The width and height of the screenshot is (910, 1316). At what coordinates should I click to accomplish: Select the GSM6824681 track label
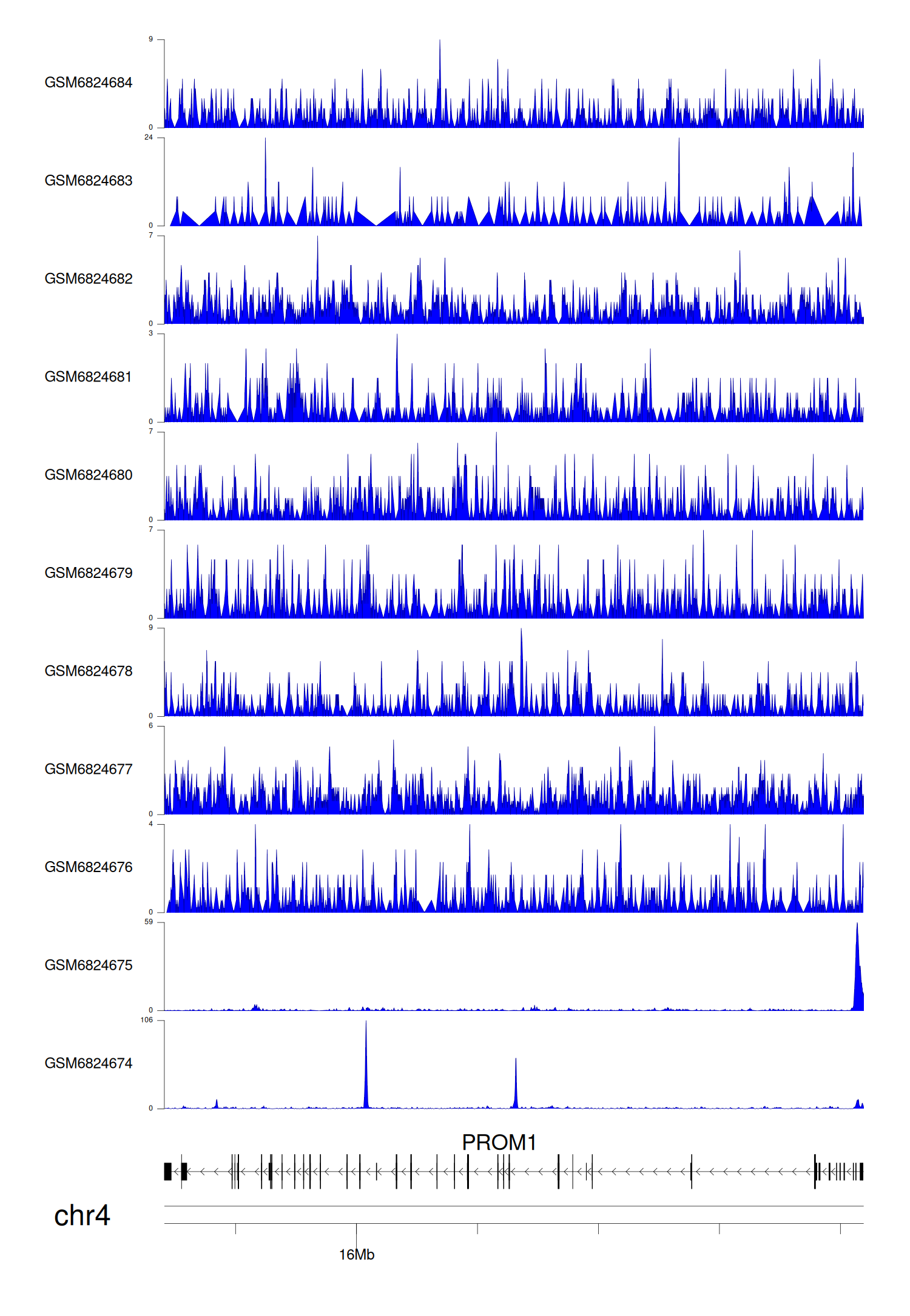click(x=88, y=377)
